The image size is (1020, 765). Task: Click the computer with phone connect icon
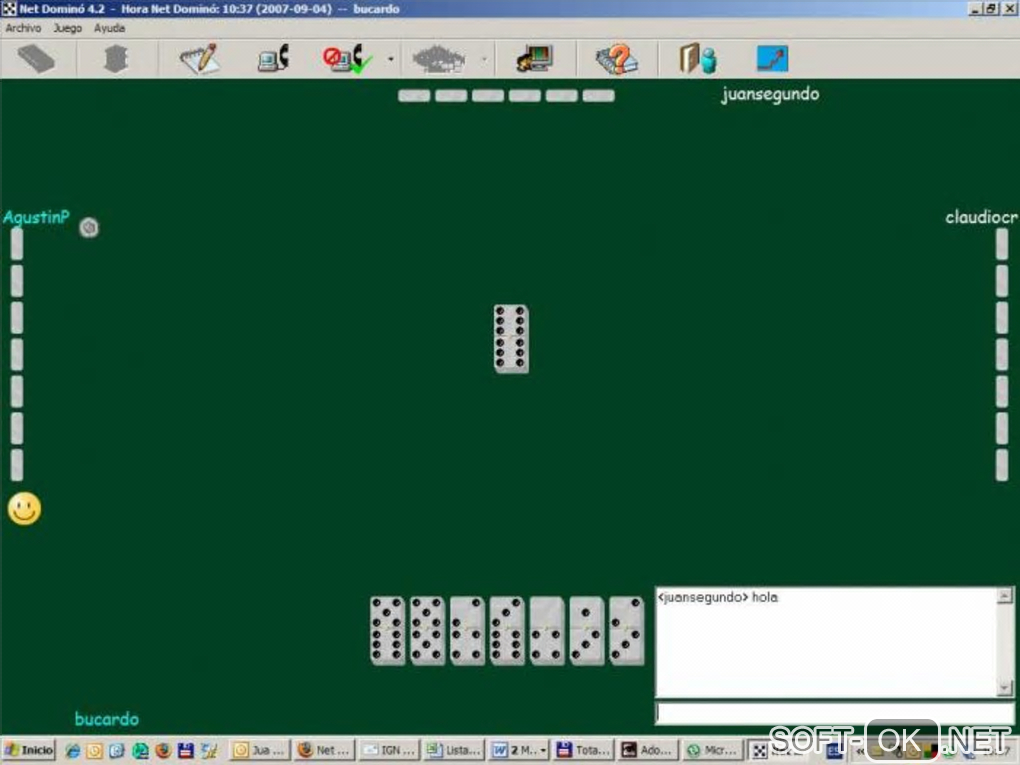(273, 59)
